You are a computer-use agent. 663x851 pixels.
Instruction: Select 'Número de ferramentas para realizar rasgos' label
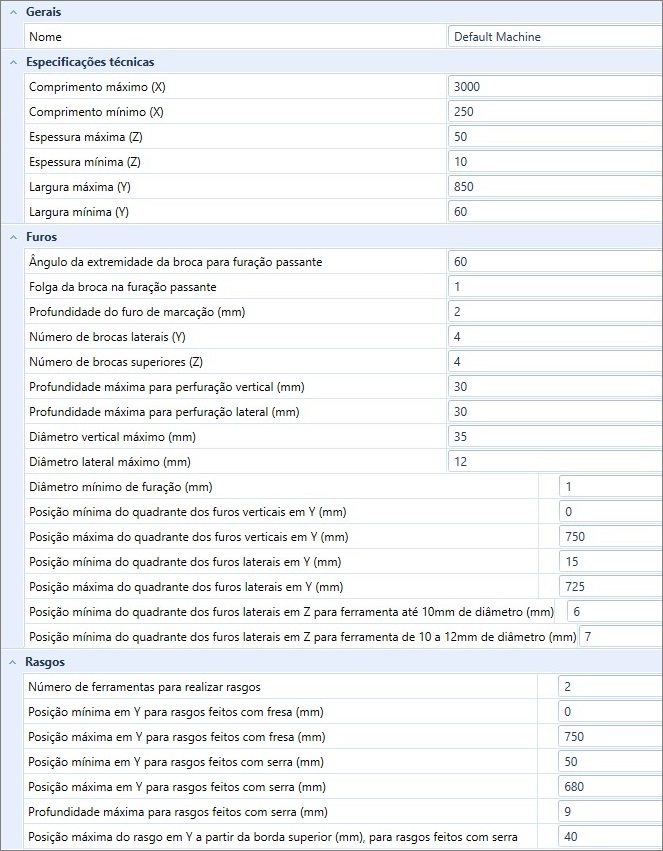[144, 687]
